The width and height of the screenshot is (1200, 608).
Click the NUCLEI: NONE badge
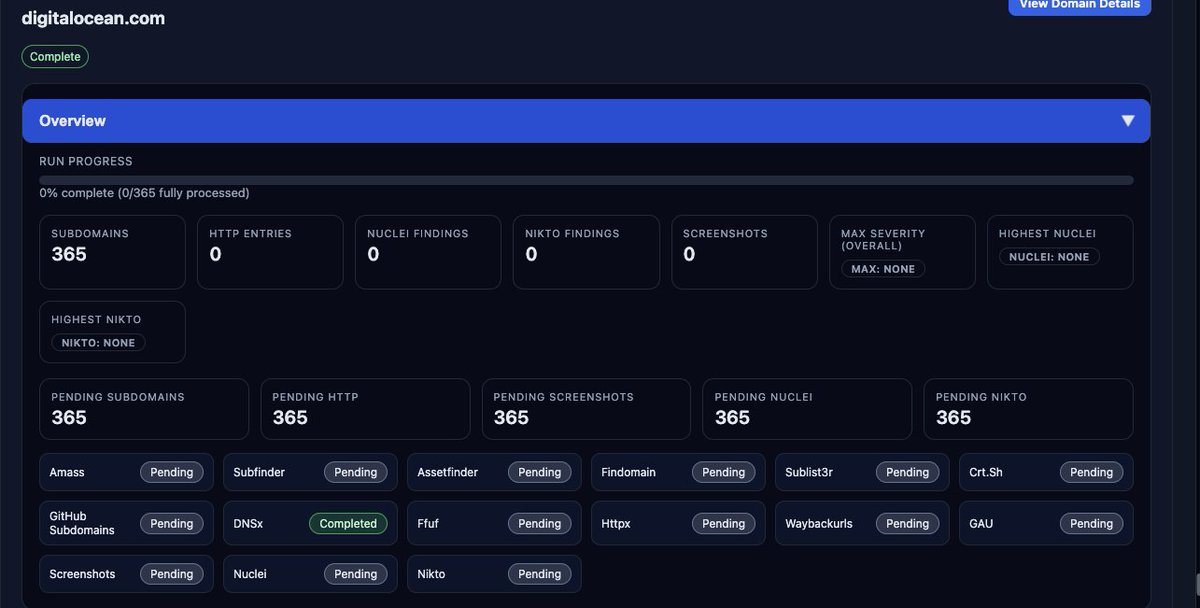(1049, 257)
